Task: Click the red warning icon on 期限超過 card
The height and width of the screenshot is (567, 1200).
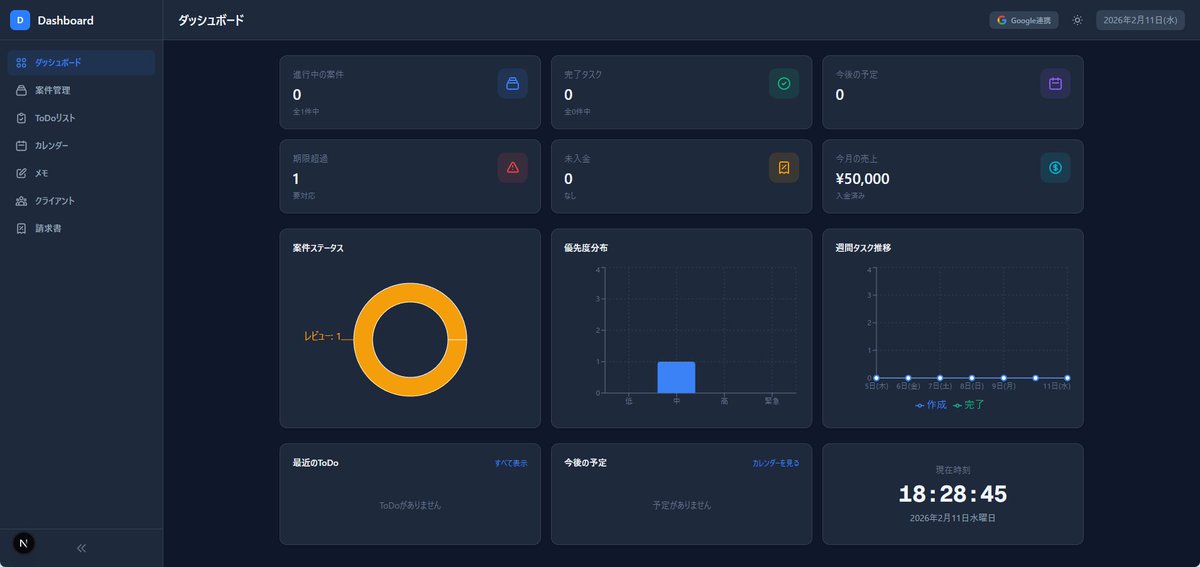Action: [513, 168]
